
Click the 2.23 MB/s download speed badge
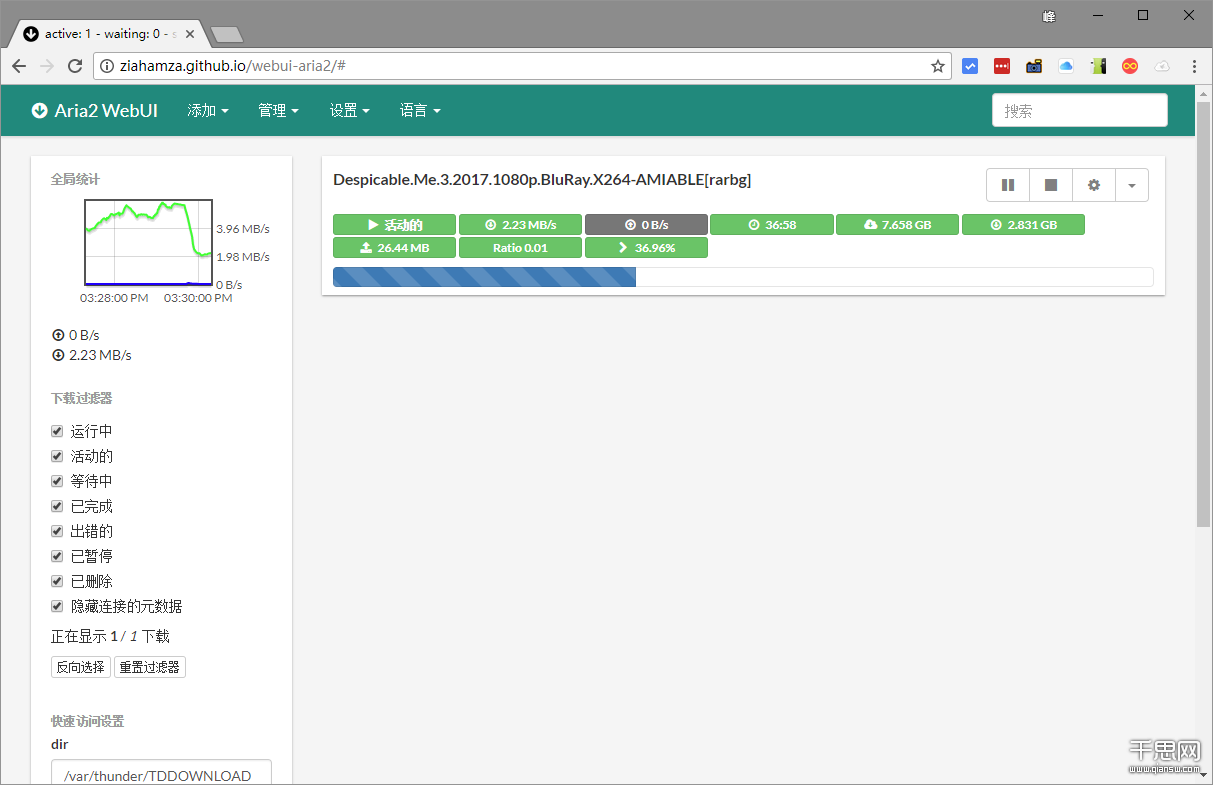pyautogui.click(x=520, y=225)
